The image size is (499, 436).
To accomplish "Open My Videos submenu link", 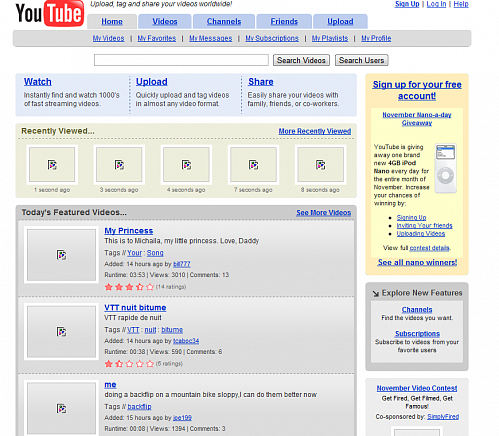I will [109, 38].
